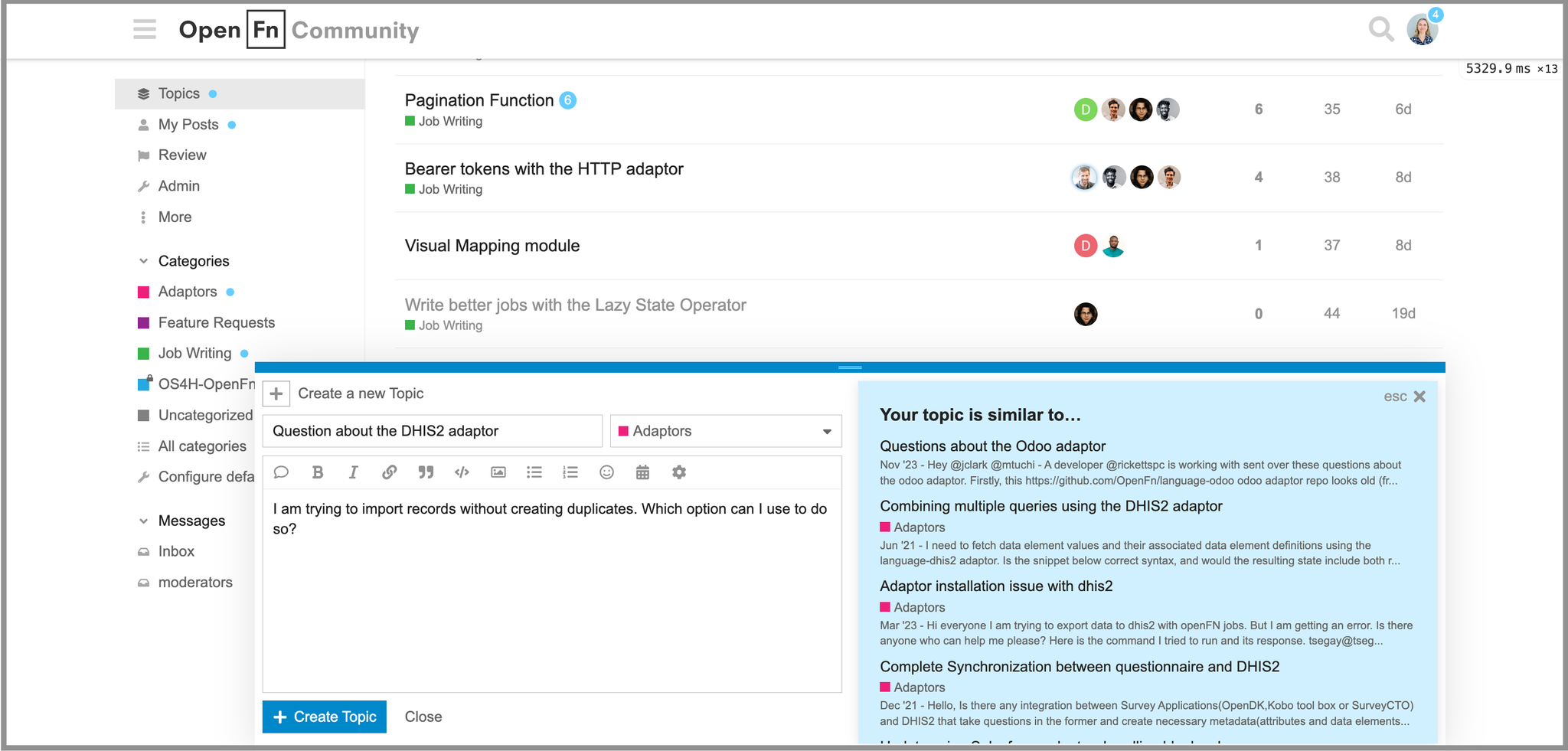Click Job Writing tag under Bearer tokens topic

tap(444, 190)
